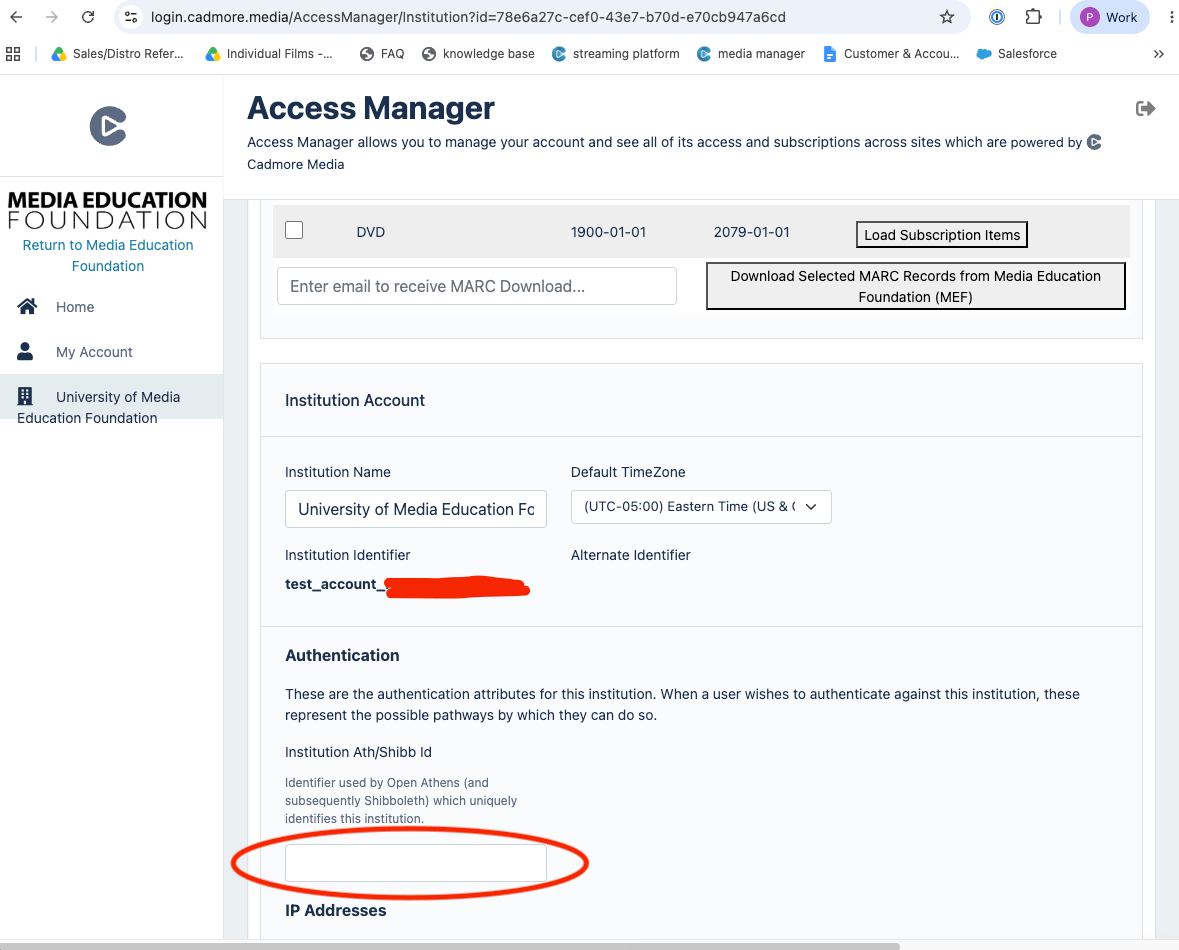Click the browser address bar URL
The width and height of the screenshot is (1179, 950).
468,17
